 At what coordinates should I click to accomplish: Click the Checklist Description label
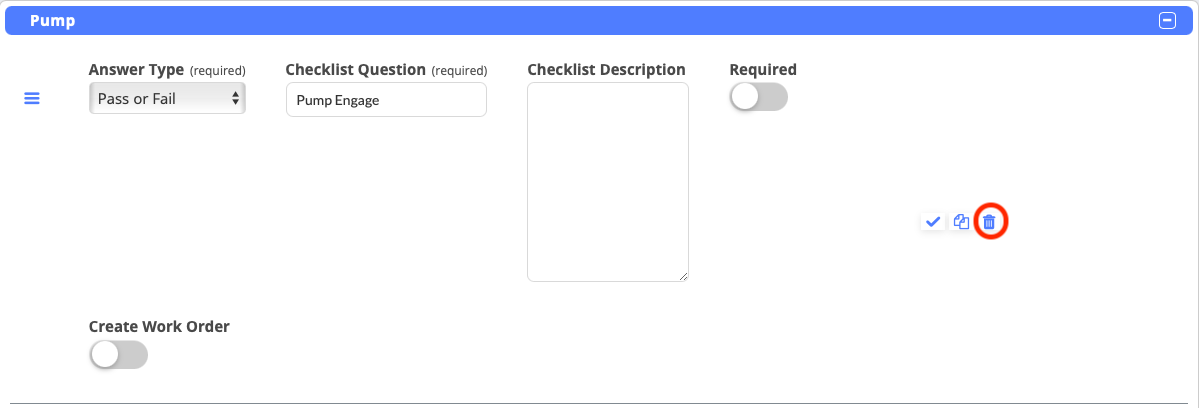[x=606, y=70]
